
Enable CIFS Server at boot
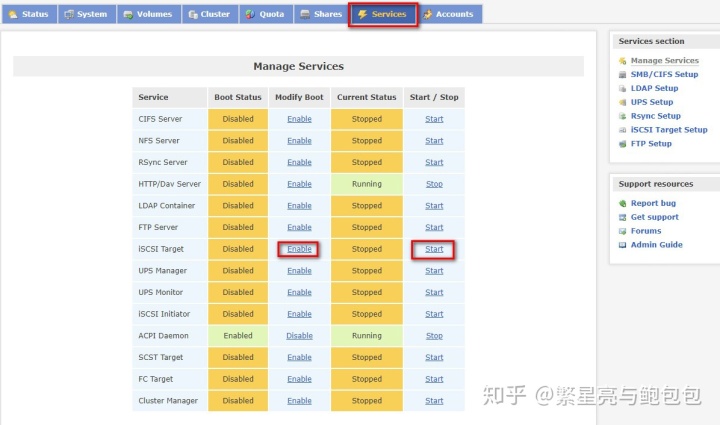[299, 119]
